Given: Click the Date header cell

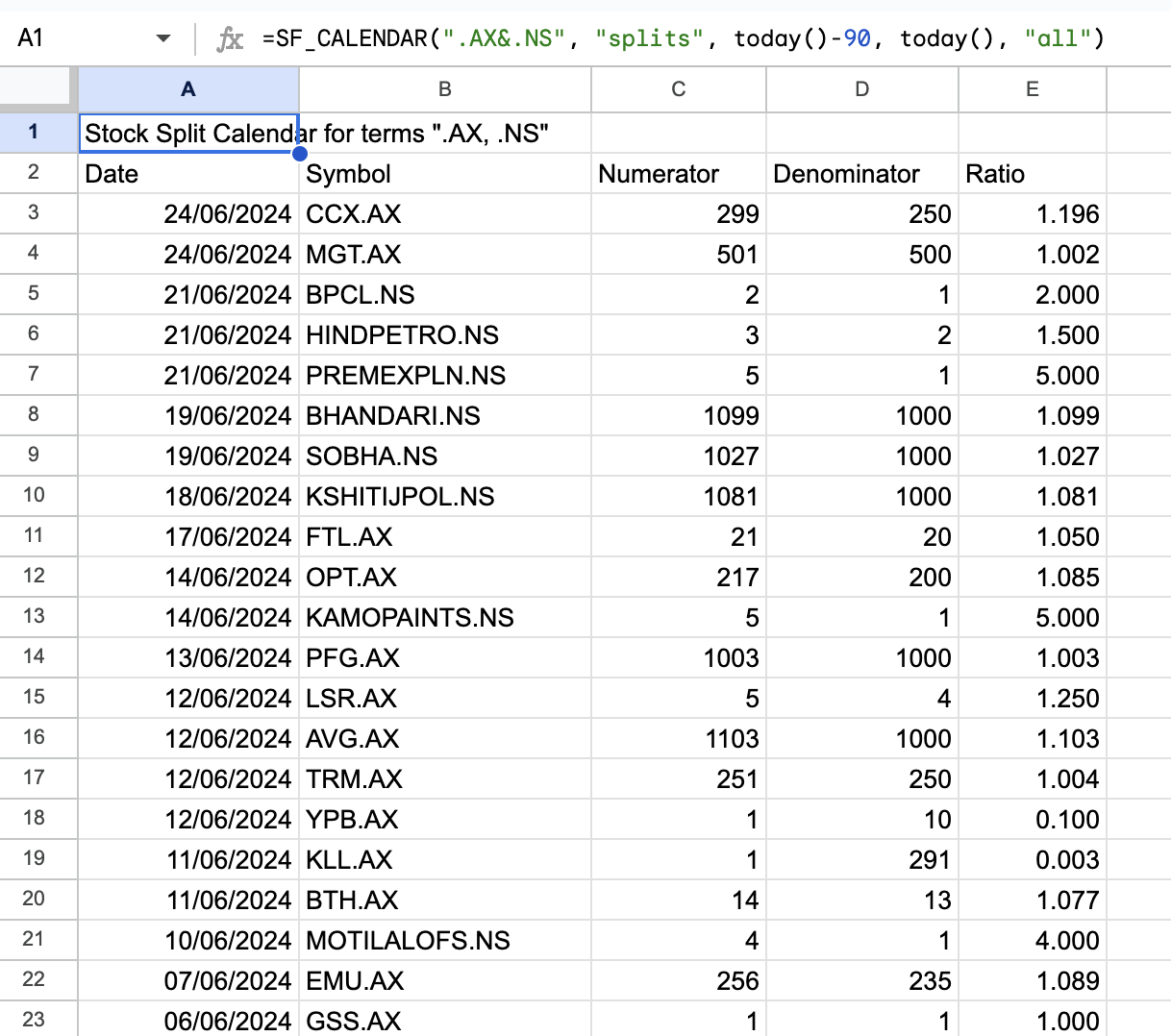Looking at the screenshot, I should tap(188, 174).
